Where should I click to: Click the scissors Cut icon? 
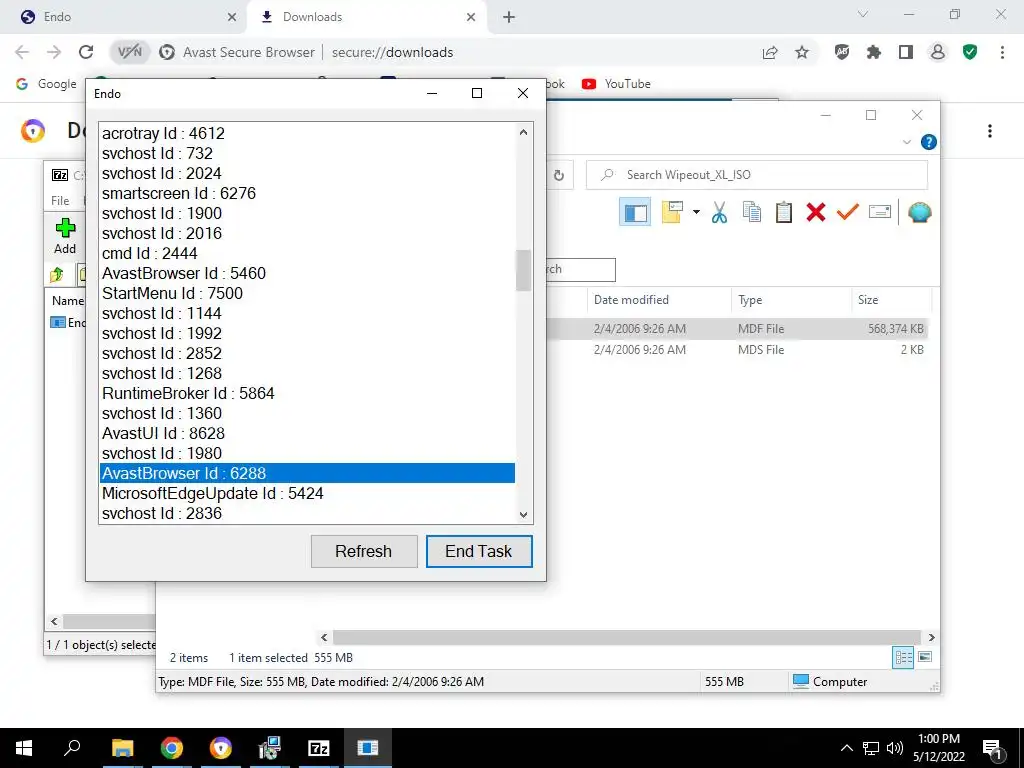point(719,212)
